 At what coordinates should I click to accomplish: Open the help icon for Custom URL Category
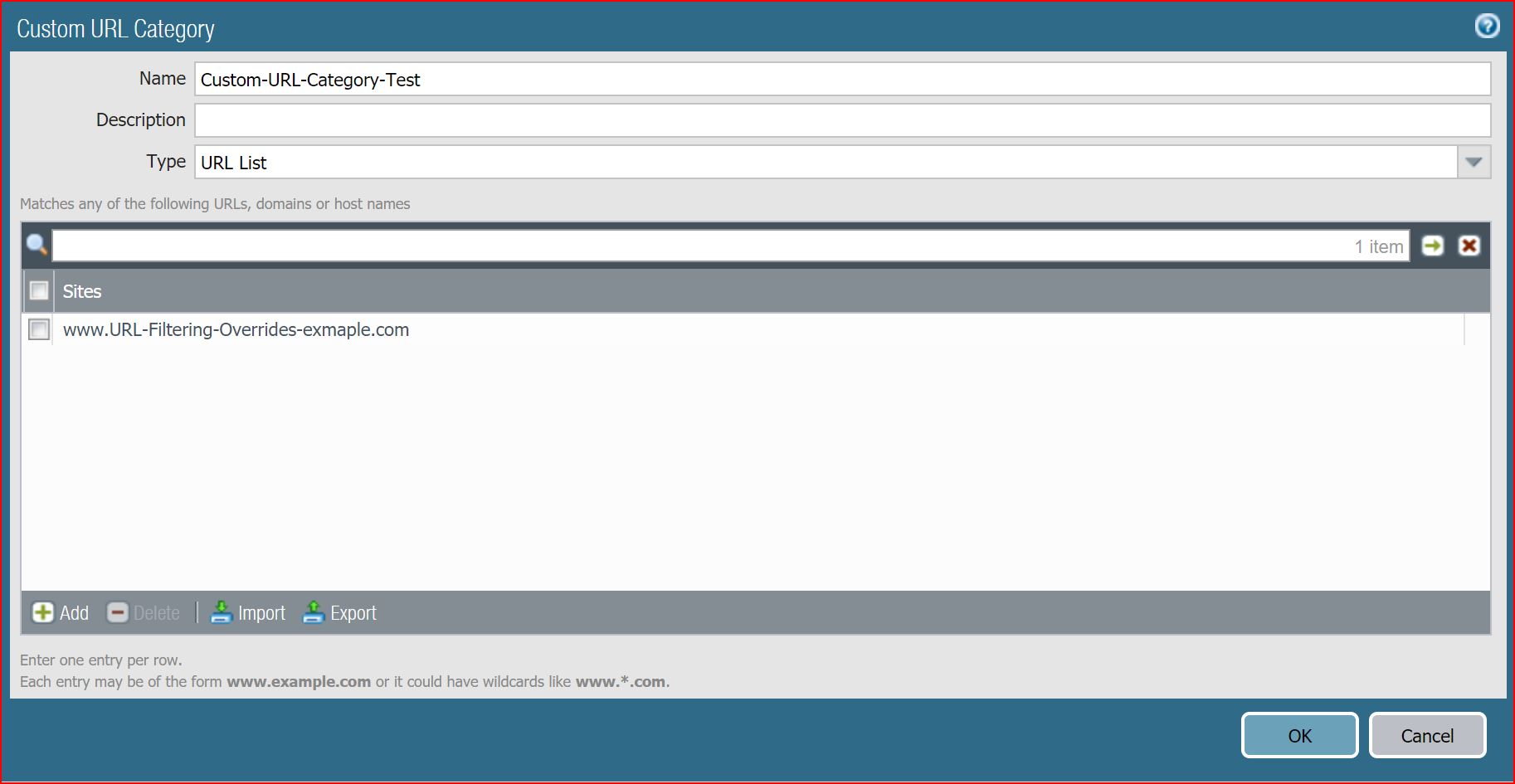[x=1488, y=26]
